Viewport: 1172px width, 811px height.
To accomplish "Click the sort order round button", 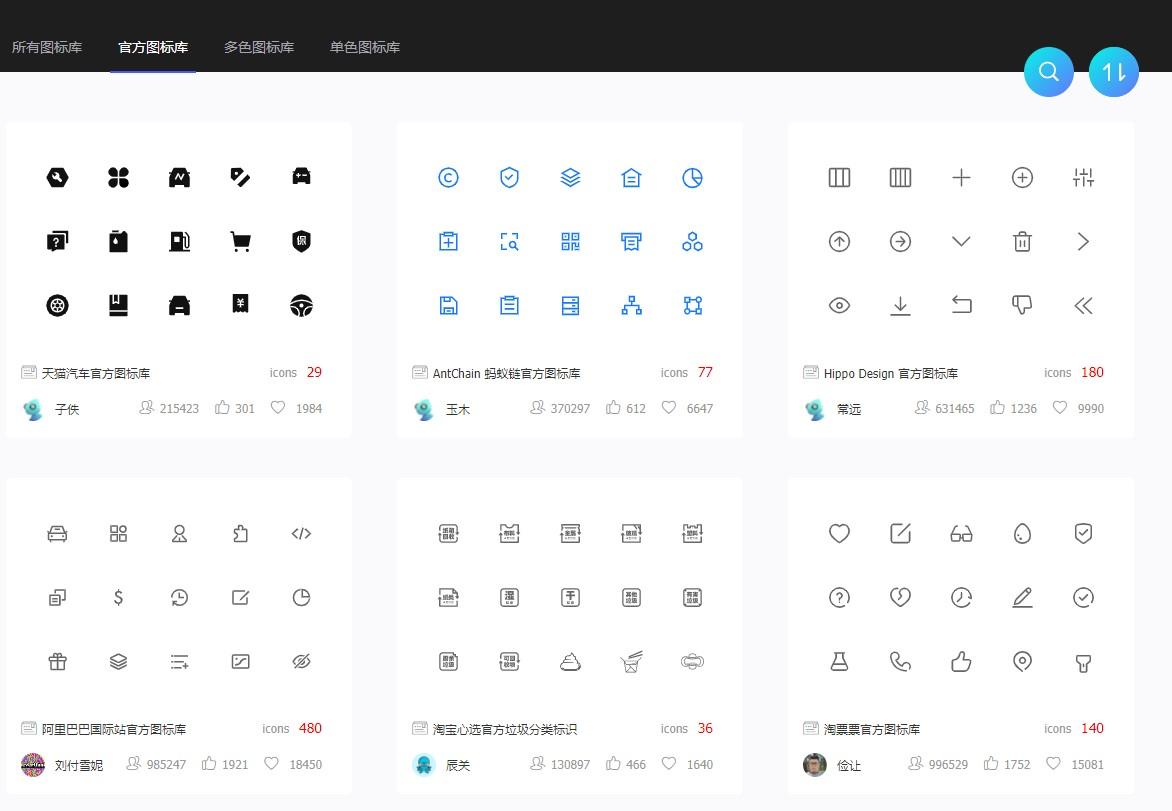I will pos(1113,72).
